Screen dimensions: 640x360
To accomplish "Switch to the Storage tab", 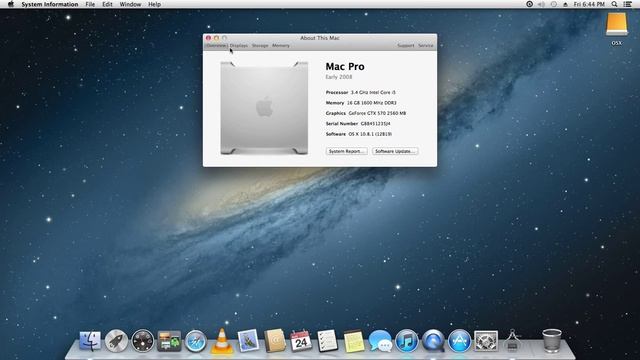I will click(260, 46).
